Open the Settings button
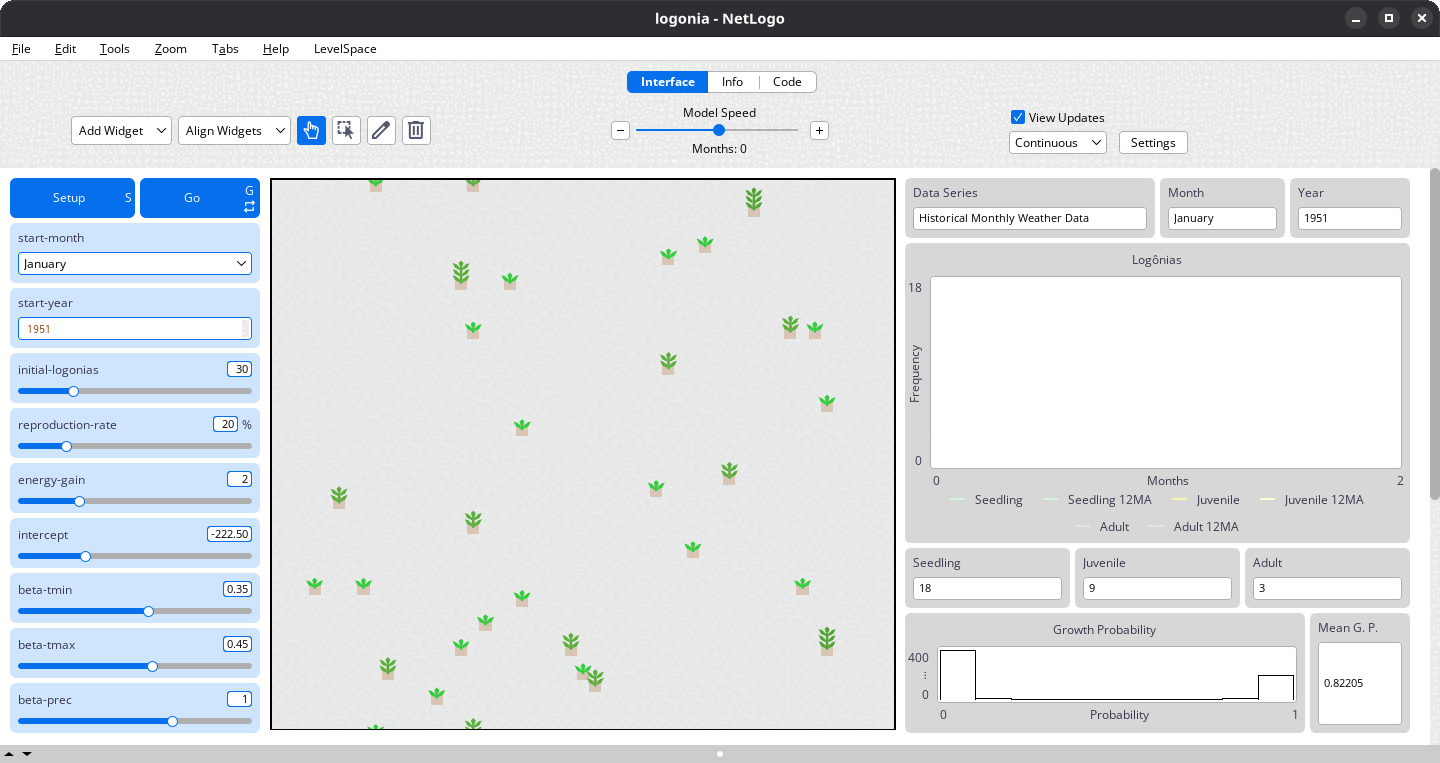Viewport: 1440px width, 763px height. pos(1153,143)
